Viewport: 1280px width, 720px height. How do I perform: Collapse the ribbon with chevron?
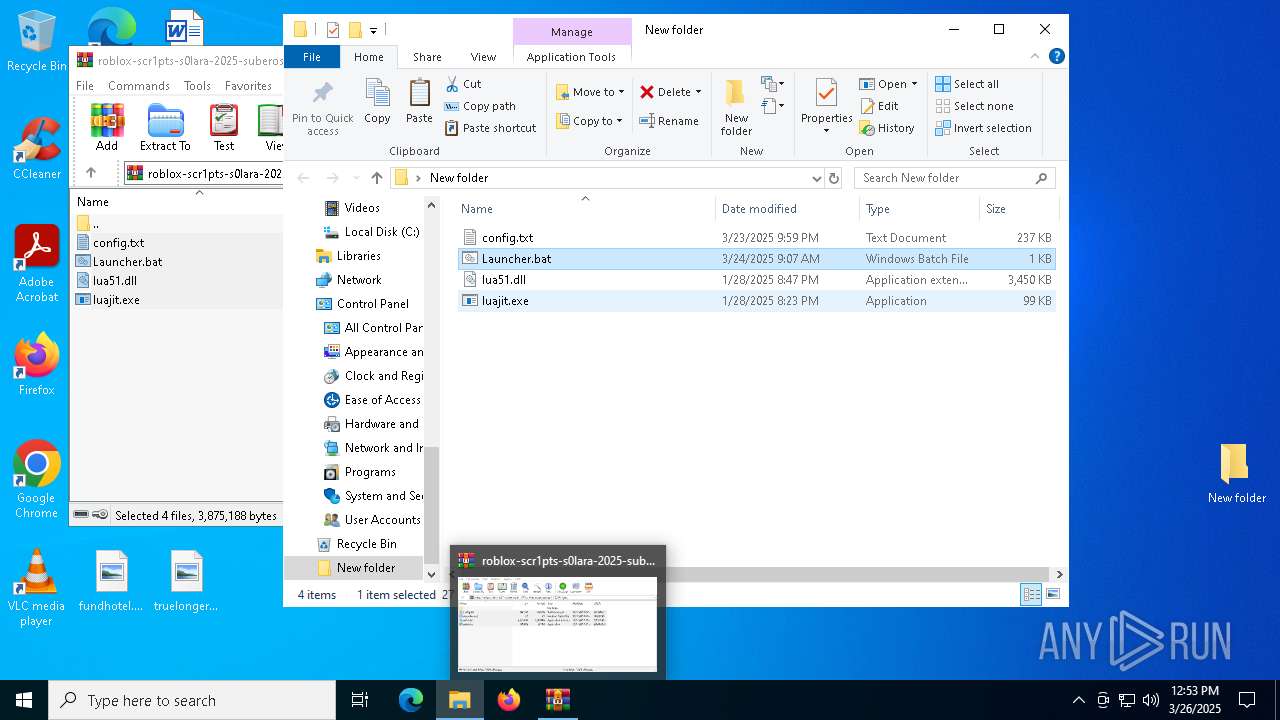(1036, 57)
